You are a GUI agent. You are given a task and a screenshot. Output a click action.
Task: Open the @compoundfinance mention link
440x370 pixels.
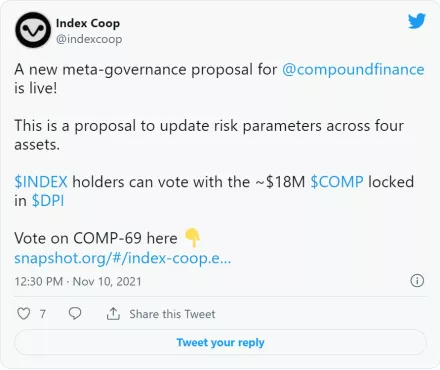pyautogui.click(x=353, y=70)
